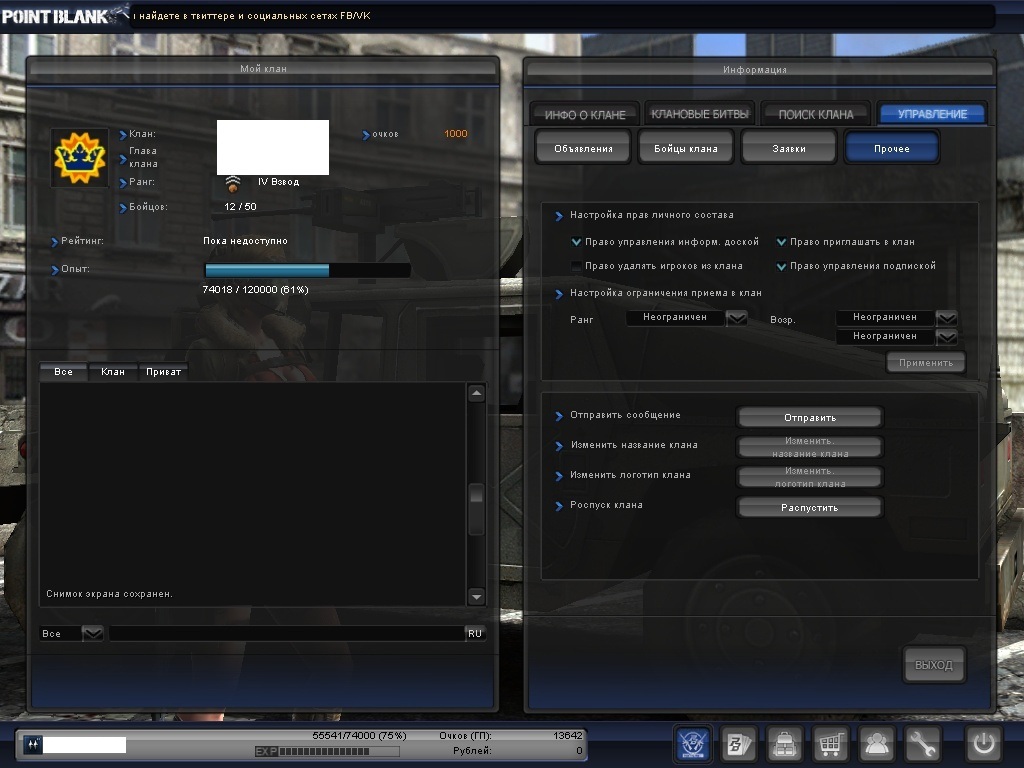The image size is (1024, 768).
Task: Open chat channel 'Все' dropdown below chat
Action: click(x=92, y=633)
